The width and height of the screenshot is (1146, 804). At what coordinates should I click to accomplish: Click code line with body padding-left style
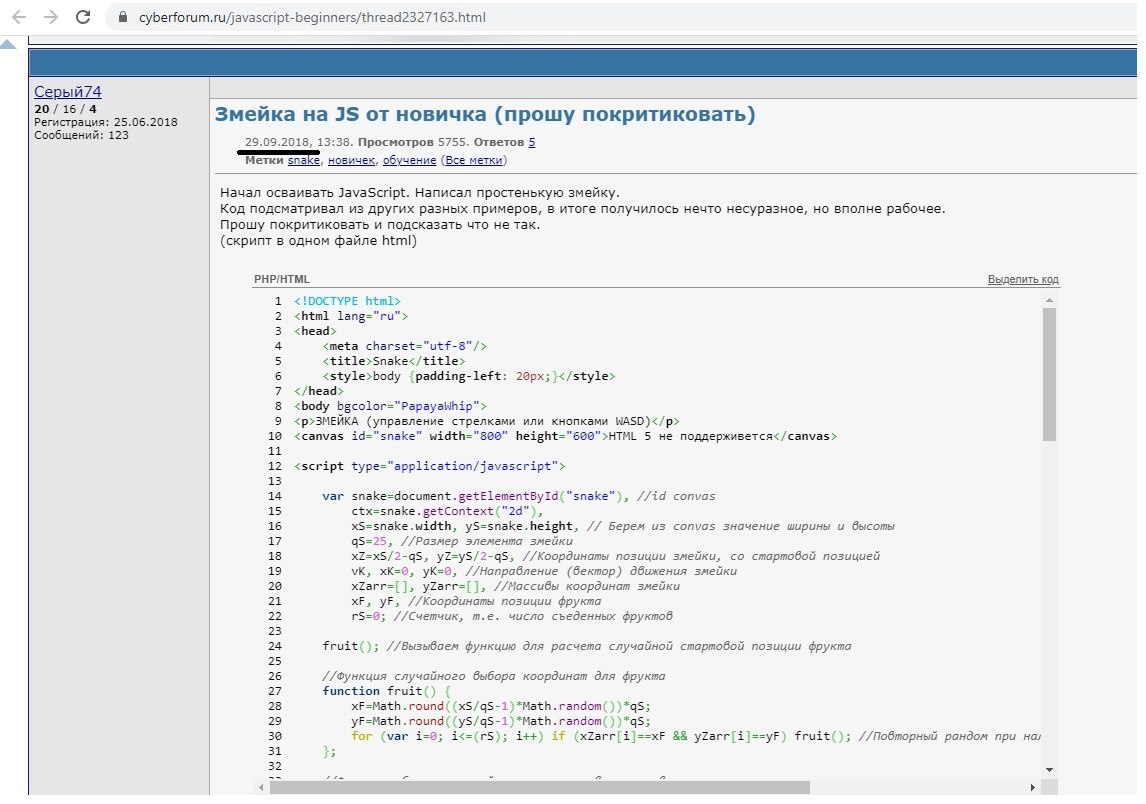[468, 376]
